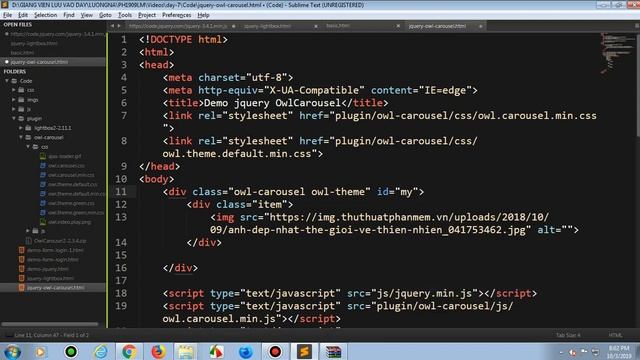Image resolution: width=640 pixels, height=360 pixels.
Task: Open owl.theme.default.min.css in the sidebar
Action: tap(76, 194)
